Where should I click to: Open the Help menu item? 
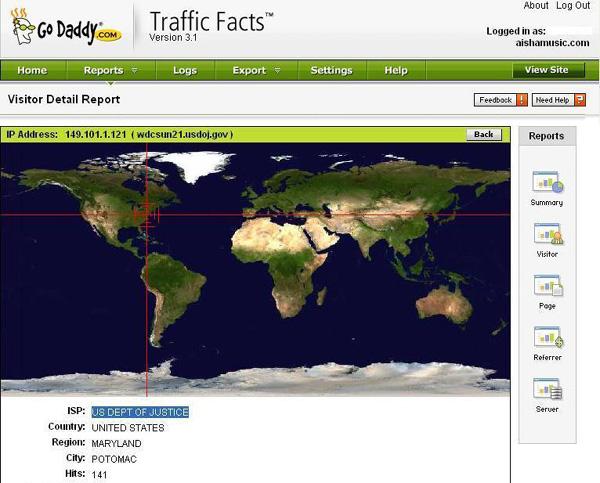pos(396,70)
